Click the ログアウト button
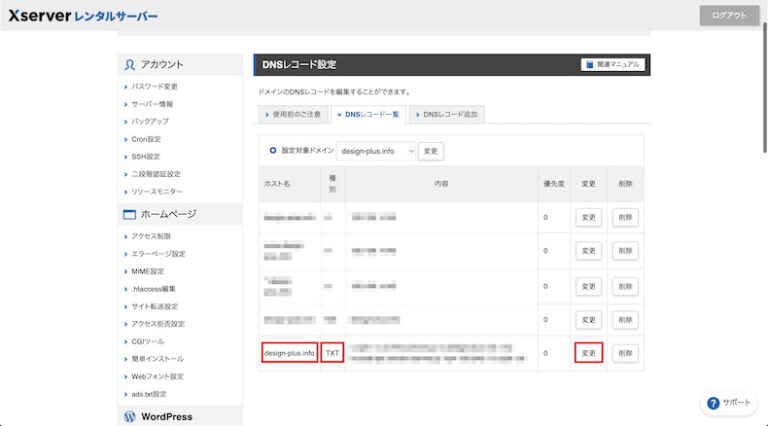 pos(729,16)
